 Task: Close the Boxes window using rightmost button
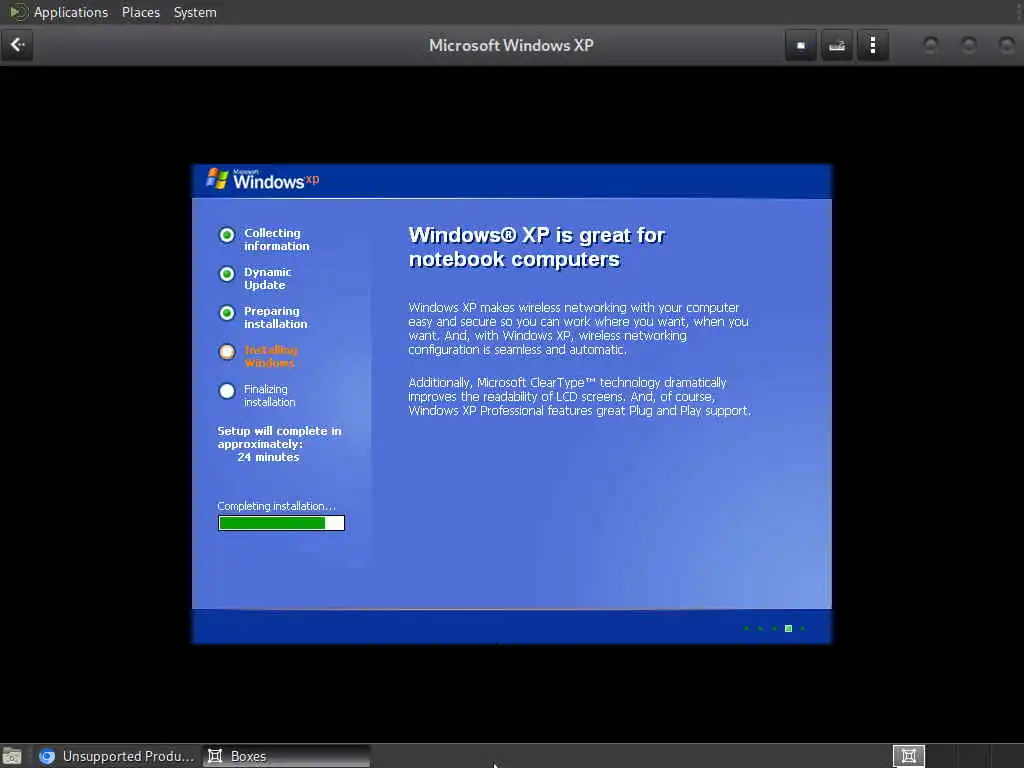click(1006, 45)
